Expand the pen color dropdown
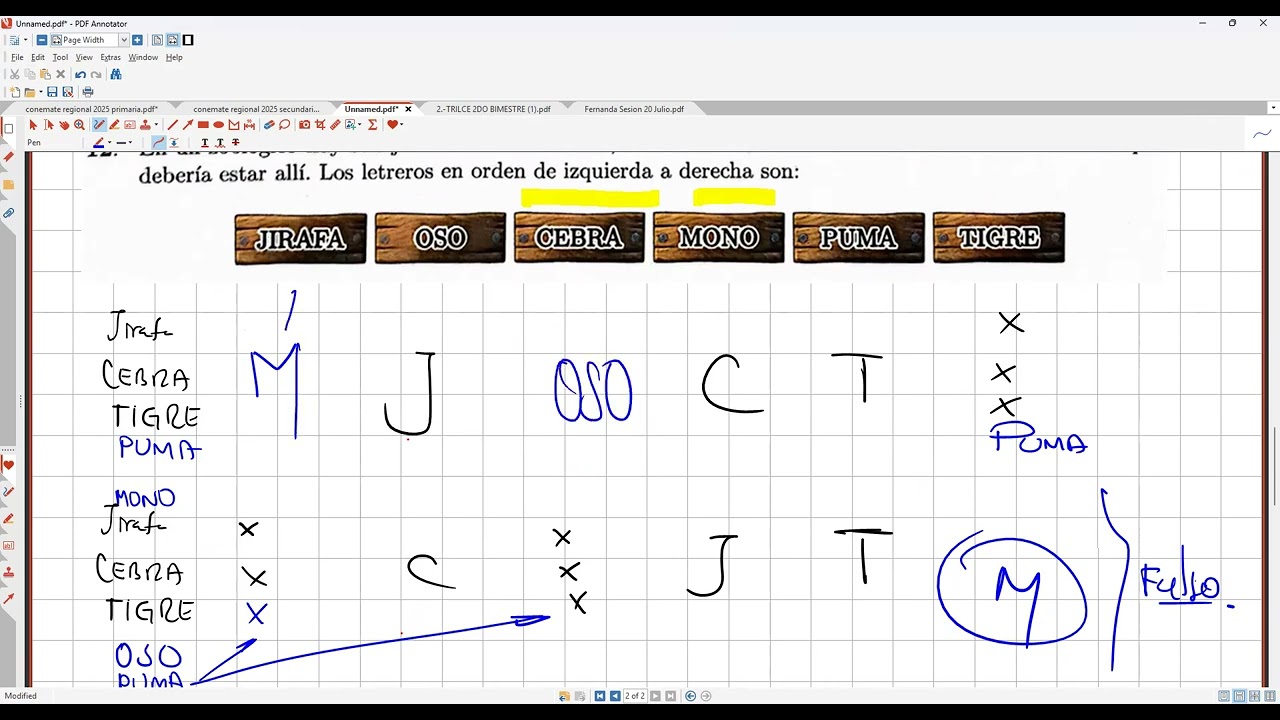1280x720 pixels. pos(108,142)
